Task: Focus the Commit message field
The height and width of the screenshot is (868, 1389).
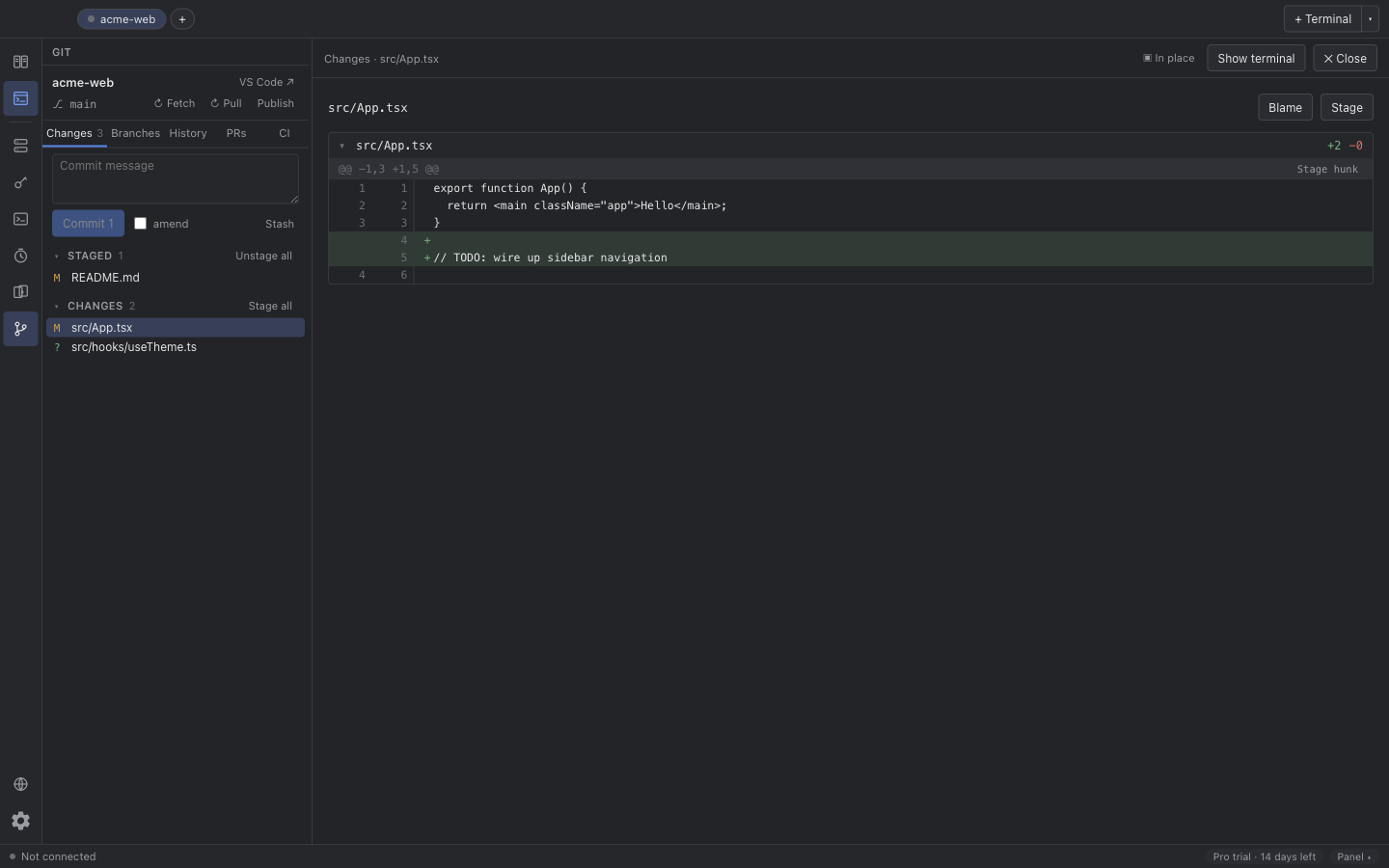Action: tap(176, 178)
